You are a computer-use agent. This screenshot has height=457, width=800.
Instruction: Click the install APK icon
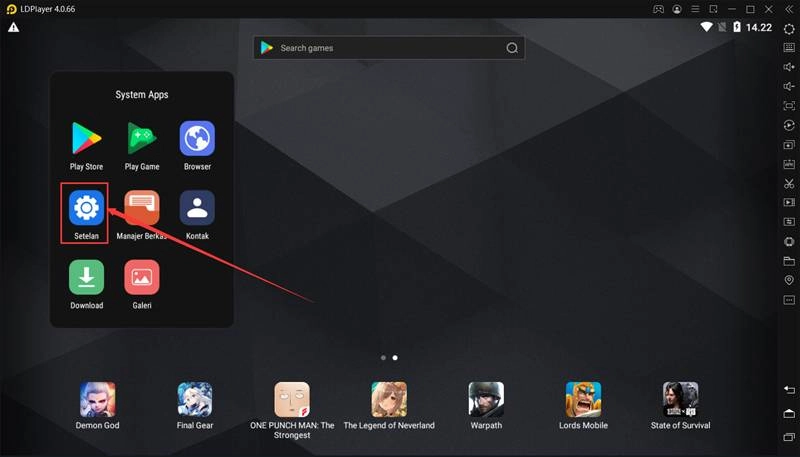789,164
